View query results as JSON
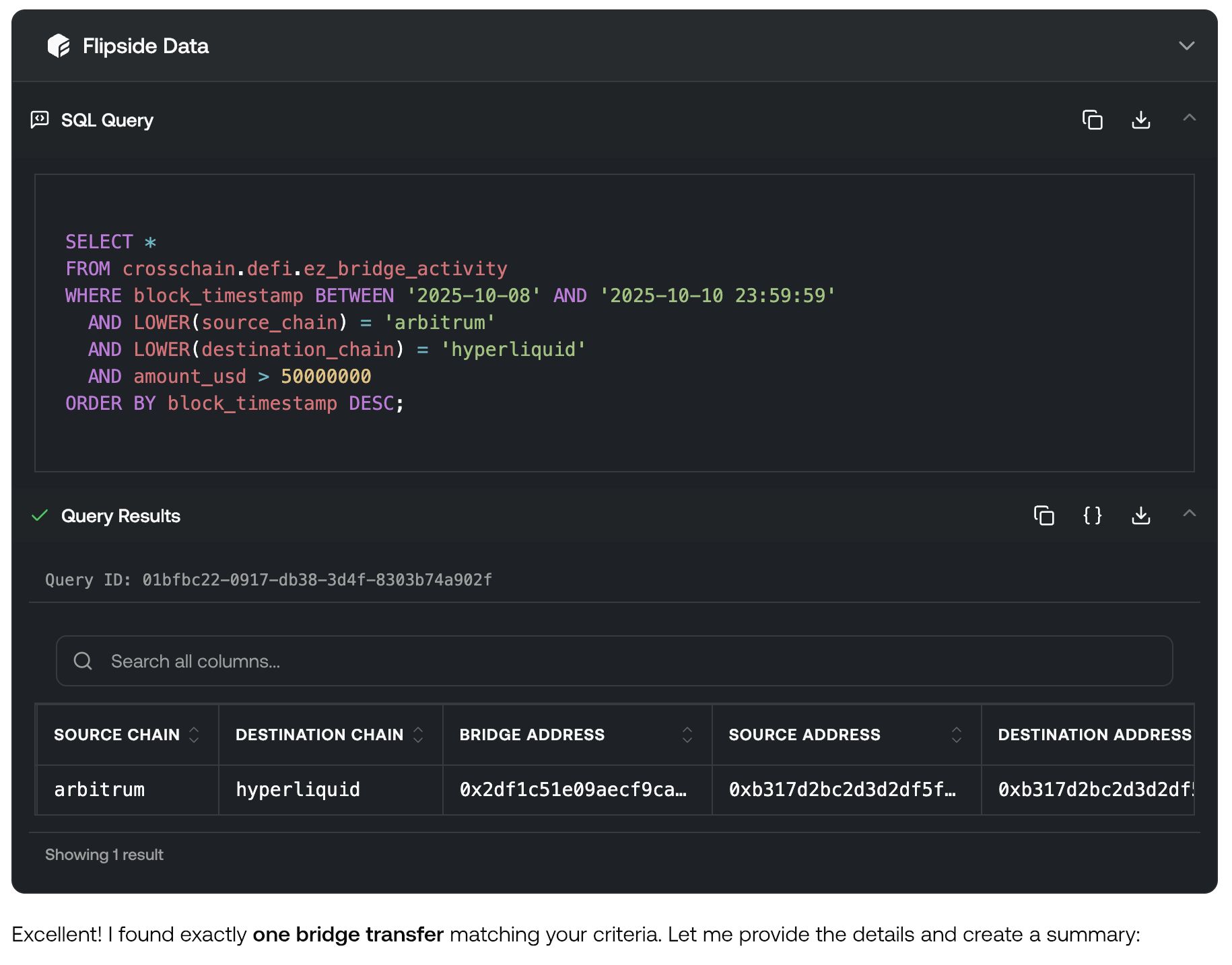Viewport: 1232px width, 965px height. 1092,515
